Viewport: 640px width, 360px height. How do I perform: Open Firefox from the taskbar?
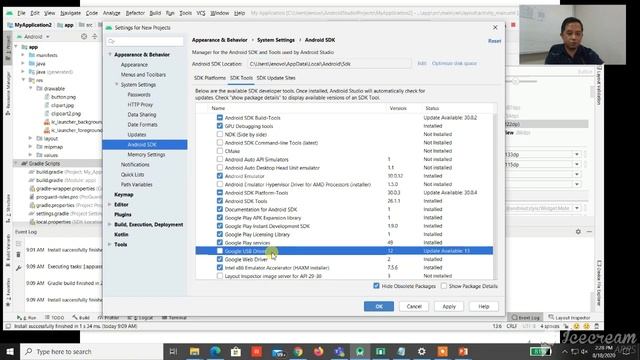click(319, 351)
